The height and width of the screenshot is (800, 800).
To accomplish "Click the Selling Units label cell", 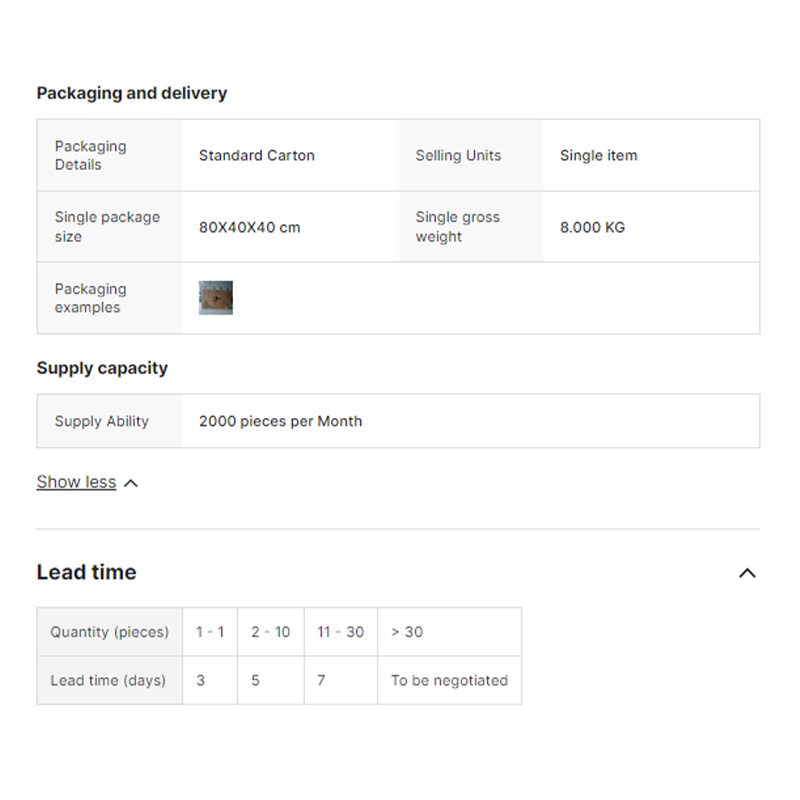I will click(459, 155).
